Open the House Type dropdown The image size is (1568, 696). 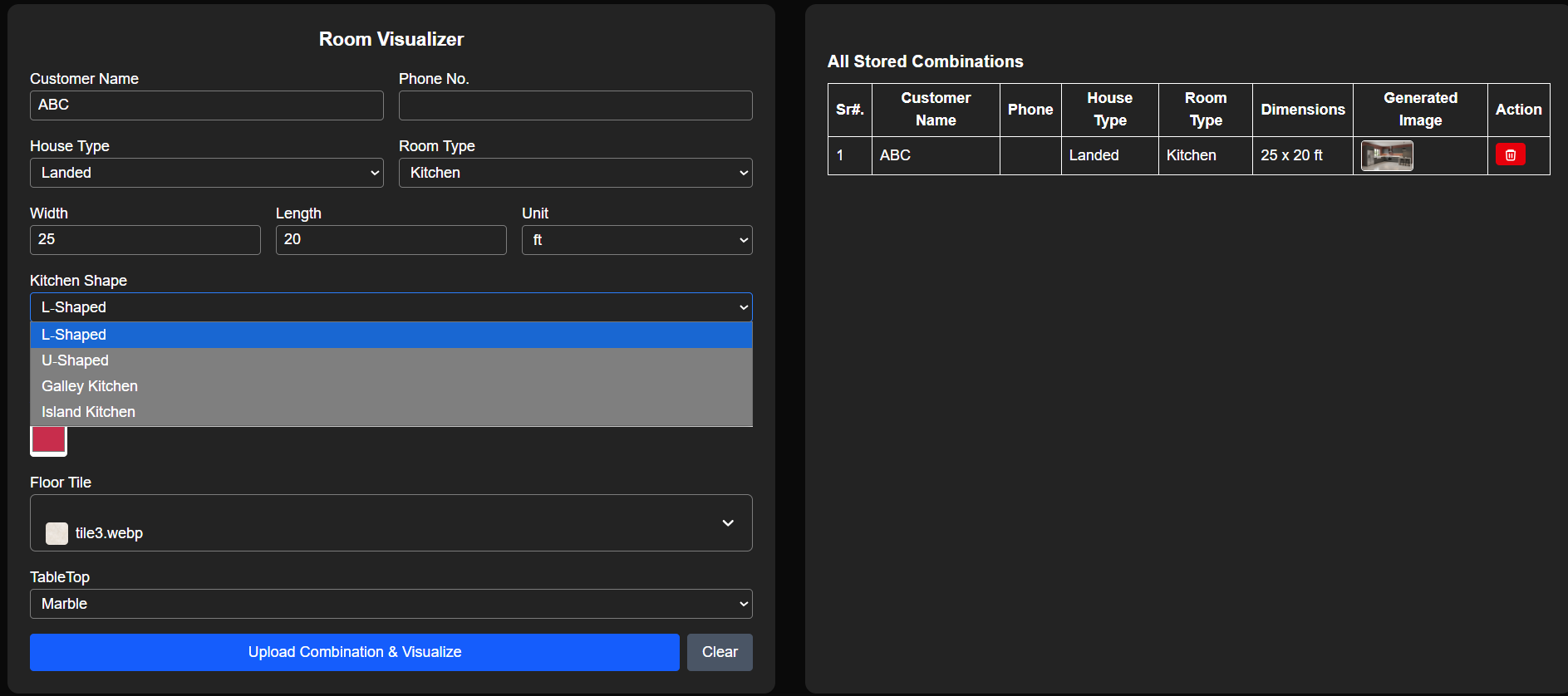206,173
